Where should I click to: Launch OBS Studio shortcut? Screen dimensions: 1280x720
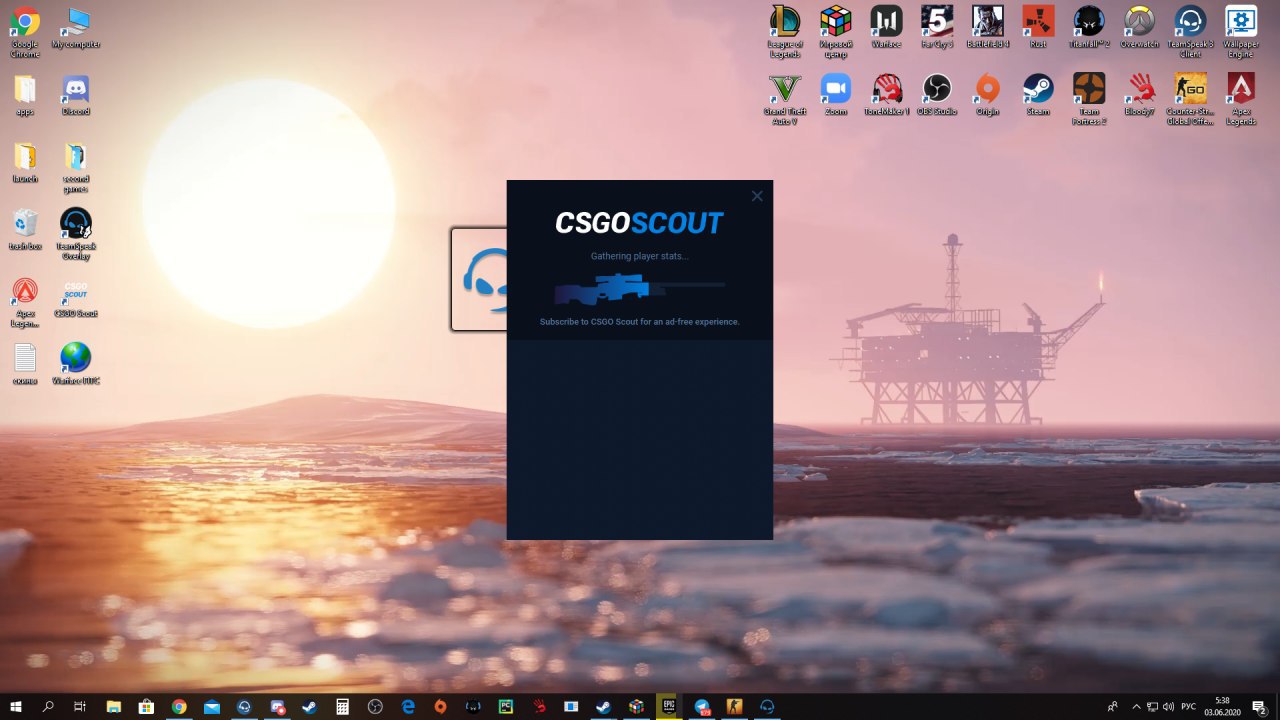point(937,95)
